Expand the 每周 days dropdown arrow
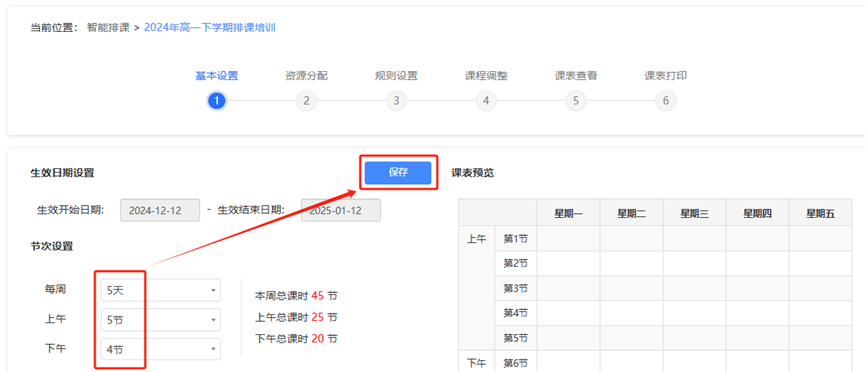This screenshot has width=865, height=372. (x=213, y=290)
